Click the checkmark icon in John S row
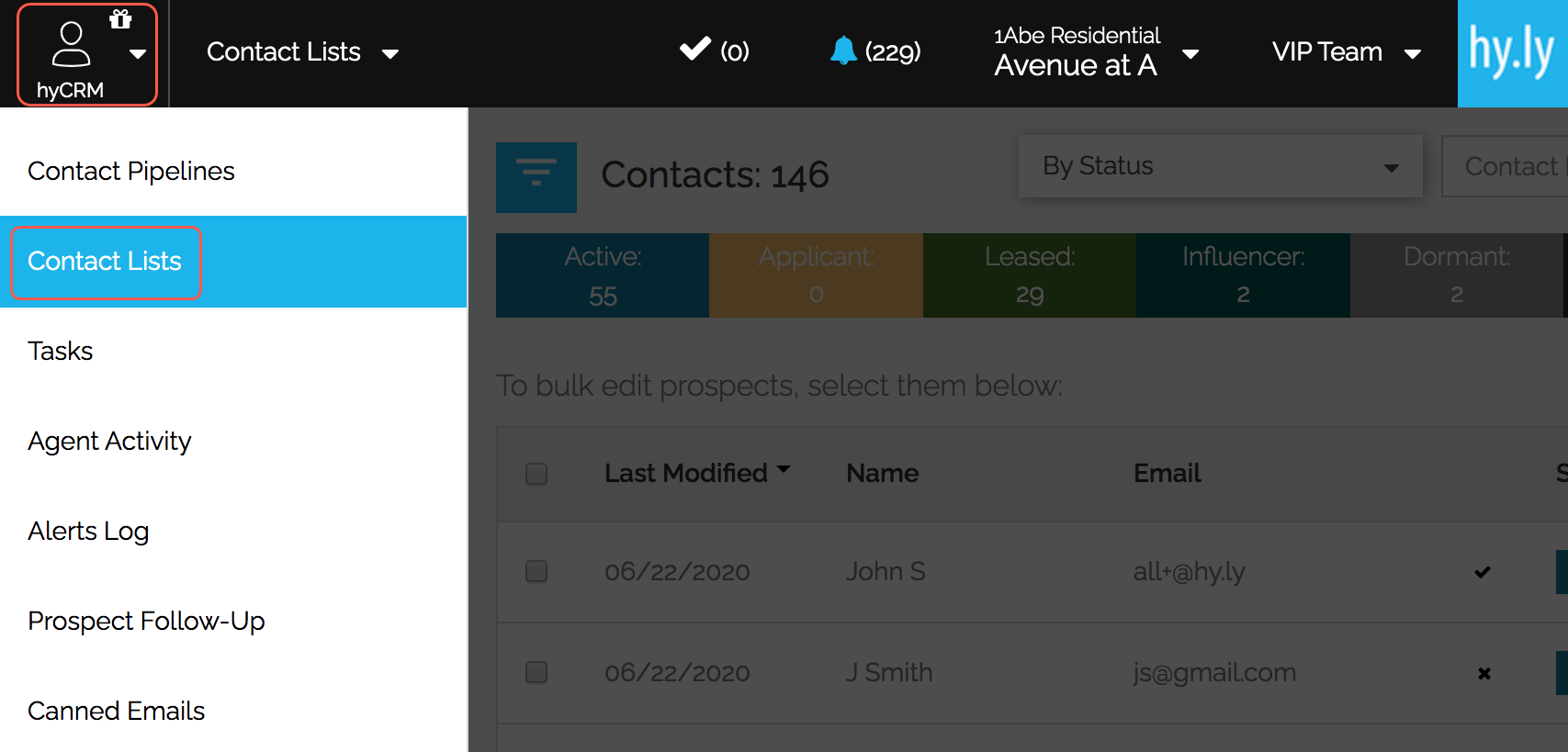This screenshot has width=1568, height=752. point(1483,572)
